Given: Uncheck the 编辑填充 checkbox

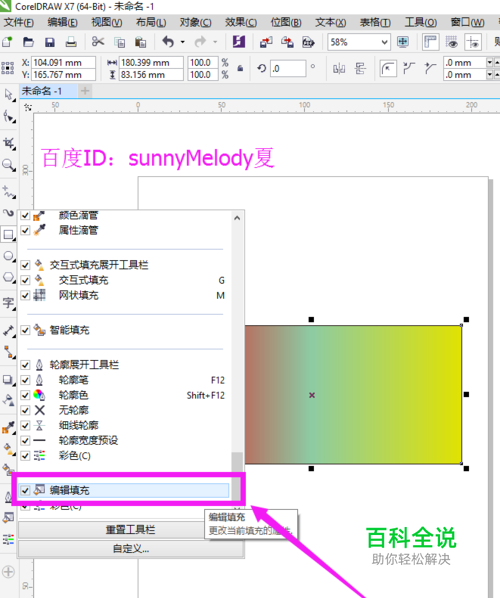Looking at the screenshot, I should tap(25, 490).
